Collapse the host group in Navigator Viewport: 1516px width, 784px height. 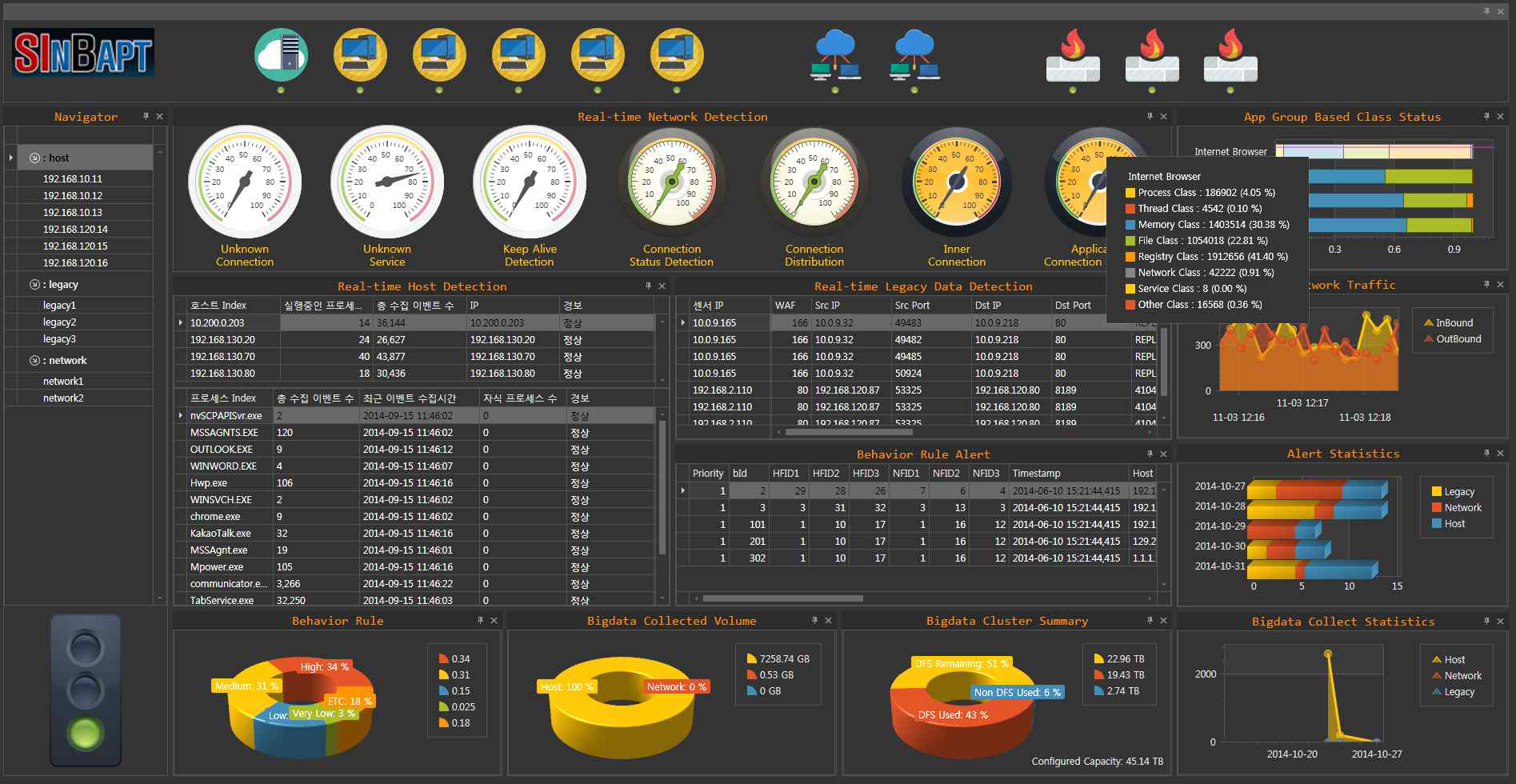(x=34, y=158)
